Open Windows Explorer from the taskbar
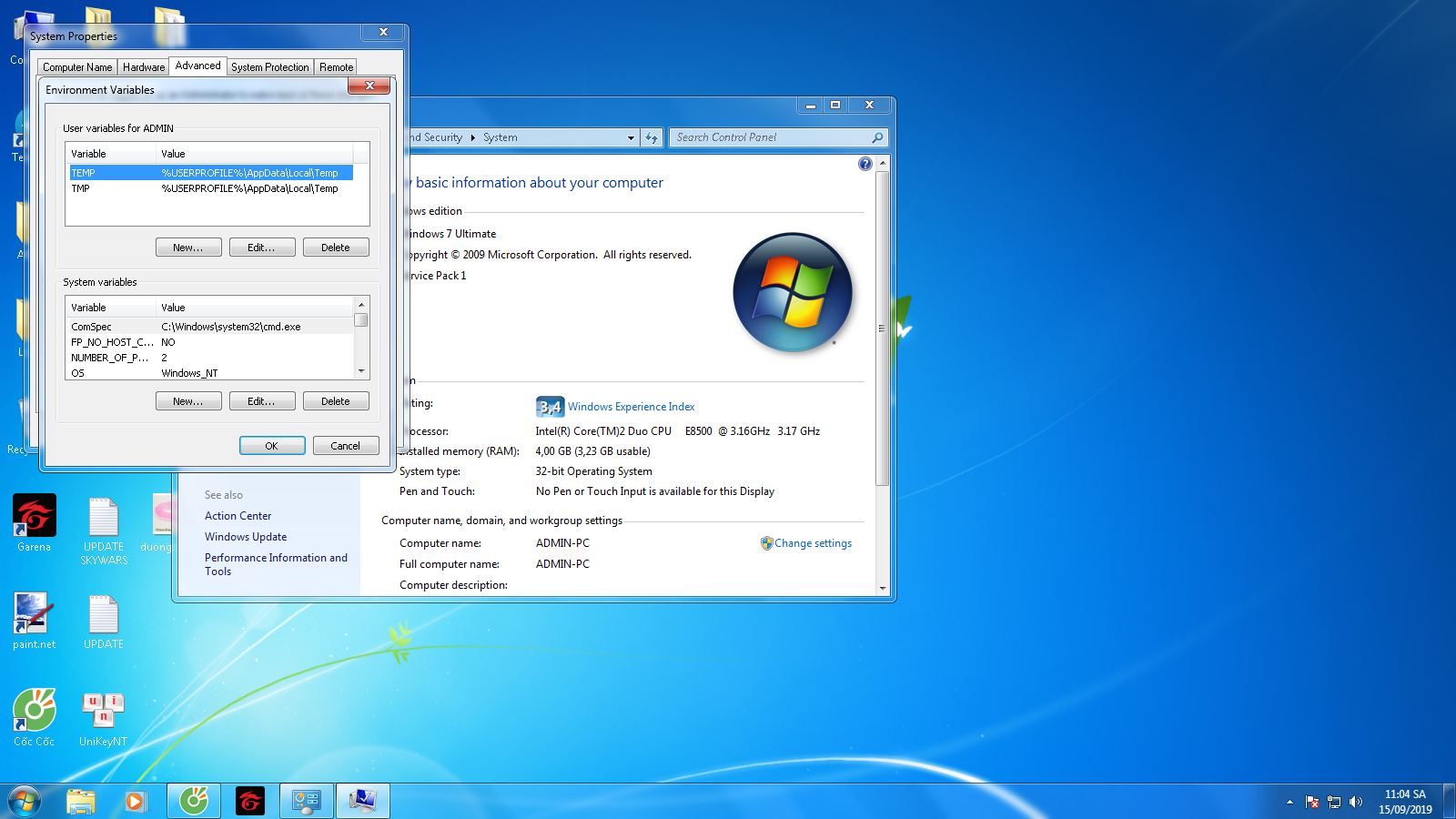The image size is (1456, 819). pos(81,801)
